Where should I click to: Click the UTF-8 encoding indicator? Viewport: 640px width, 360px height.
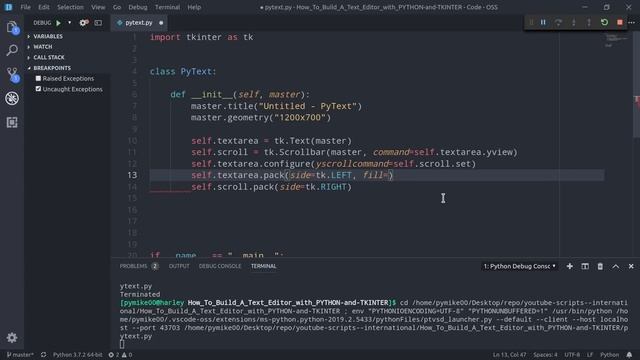(572, 355)
